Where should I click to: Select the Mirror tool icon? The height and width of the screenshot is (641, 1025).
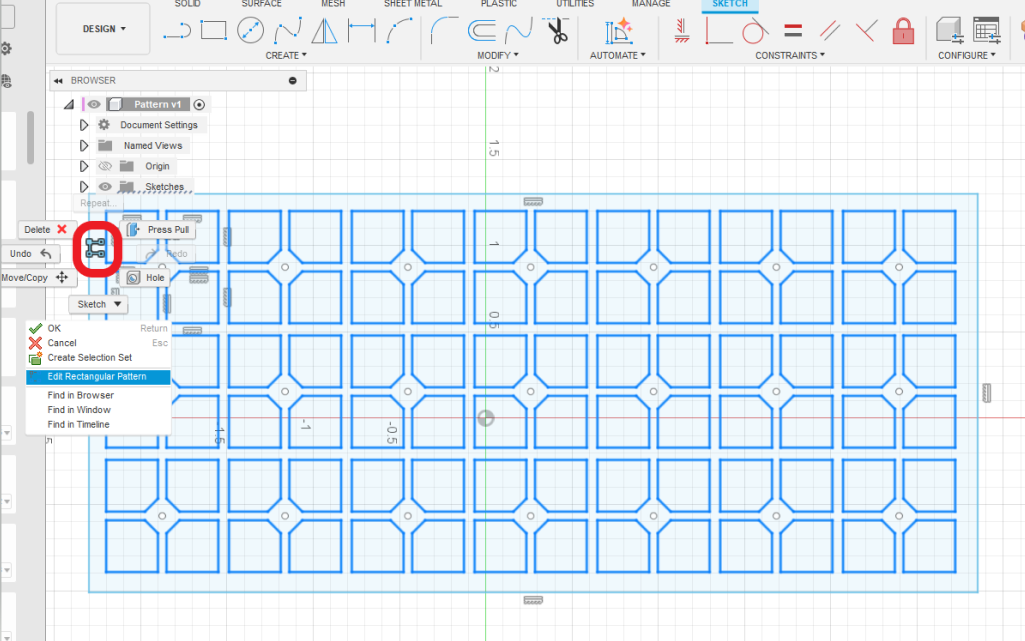click(x=324, y=30)
